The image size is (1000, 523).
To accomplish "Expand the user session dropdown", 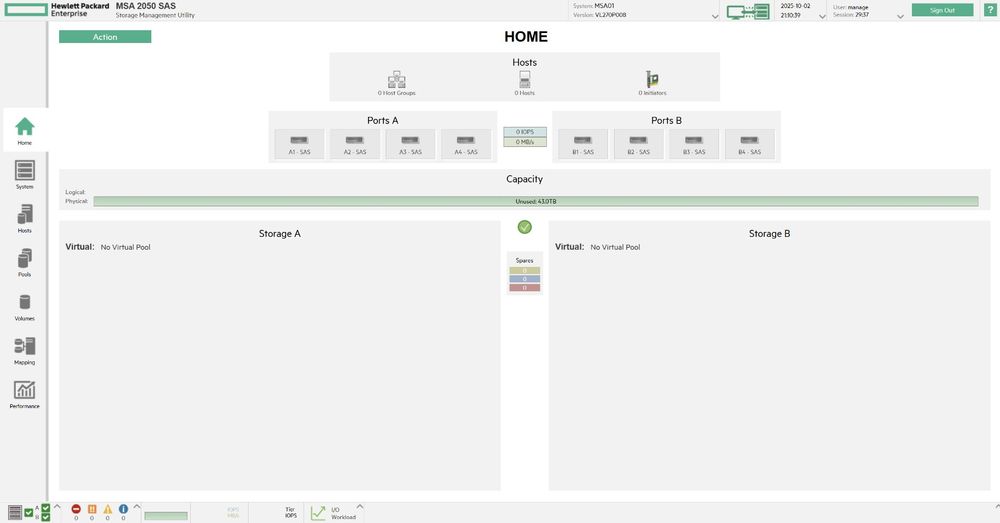I will click(901, 16).
